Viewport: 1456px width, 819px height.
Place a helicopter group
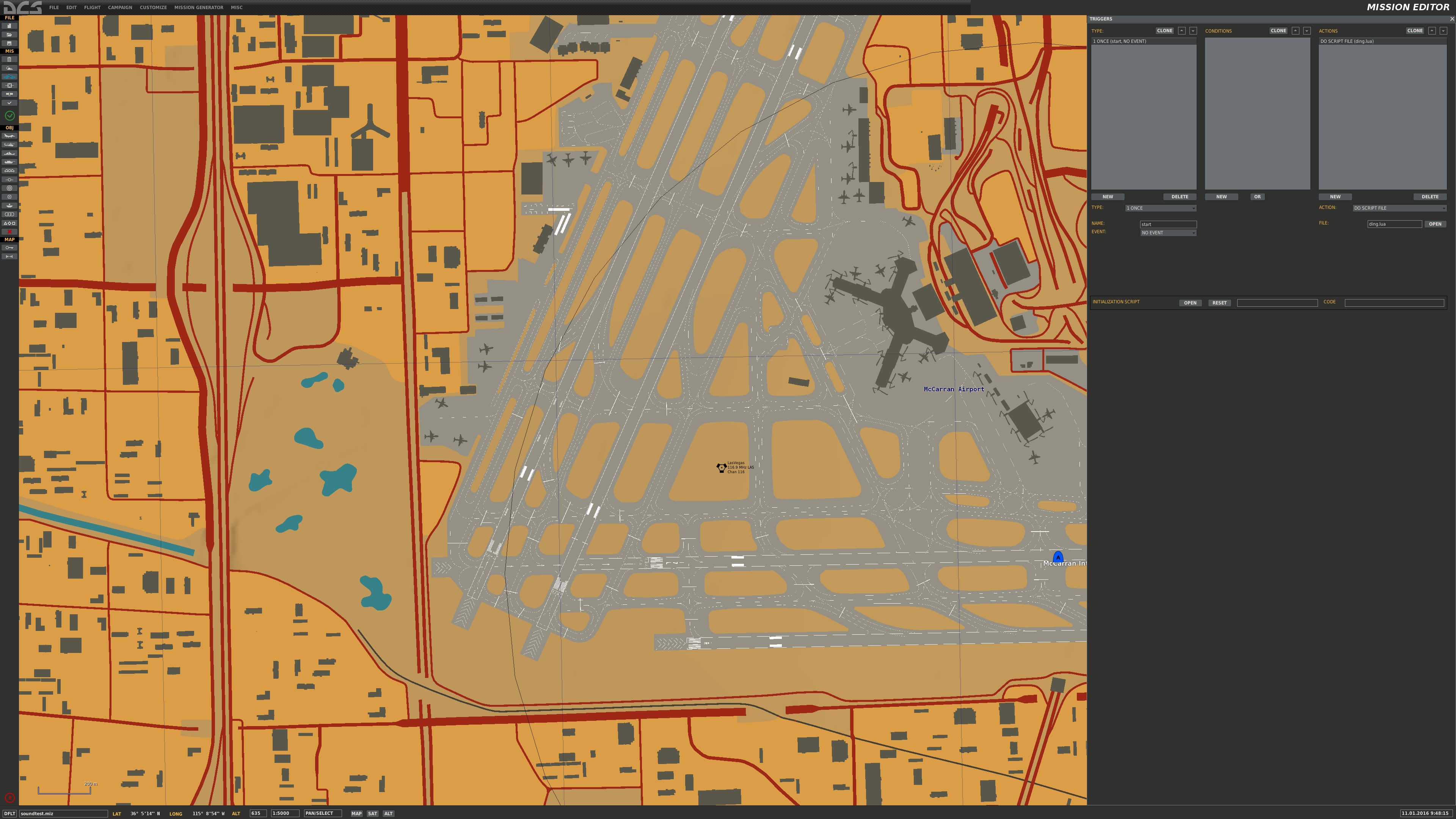pyautogui.click(x=9, y=145)
